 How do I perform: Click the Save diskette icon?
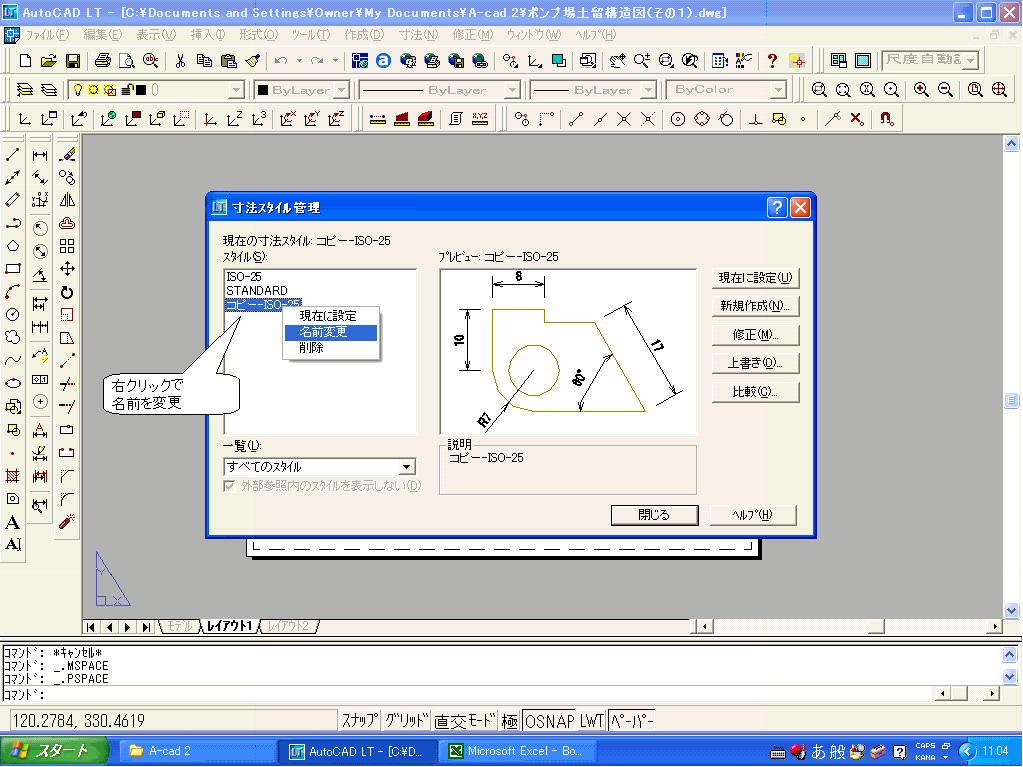[72, 61]
